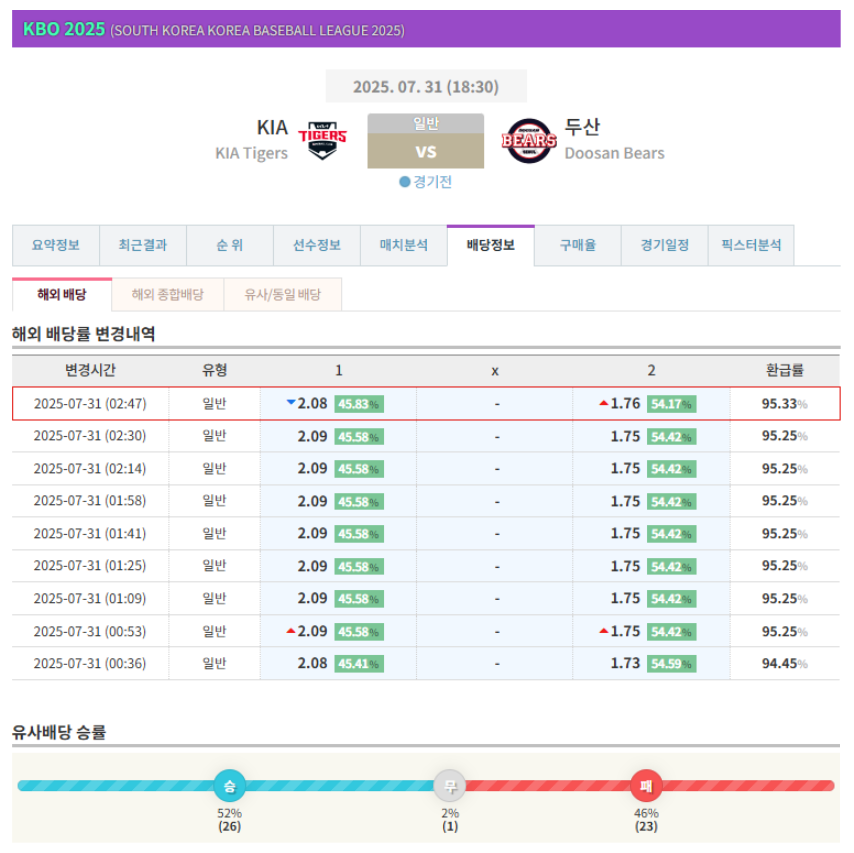Select the 승 win marker on the bar

click(x=229, y=785)
